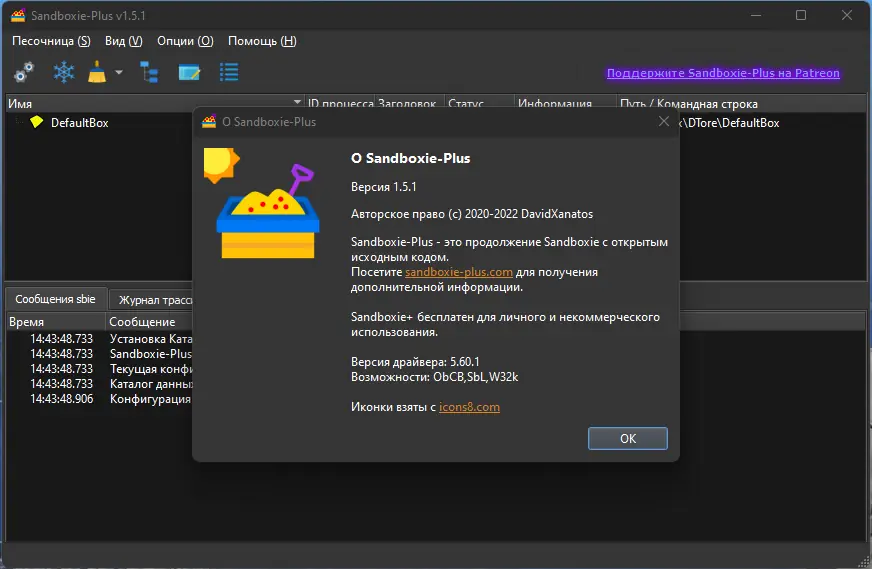Click the Информация column header
The width and height of the screenshot is (872, 569).
pyautogui.click(x=565, y=103)
